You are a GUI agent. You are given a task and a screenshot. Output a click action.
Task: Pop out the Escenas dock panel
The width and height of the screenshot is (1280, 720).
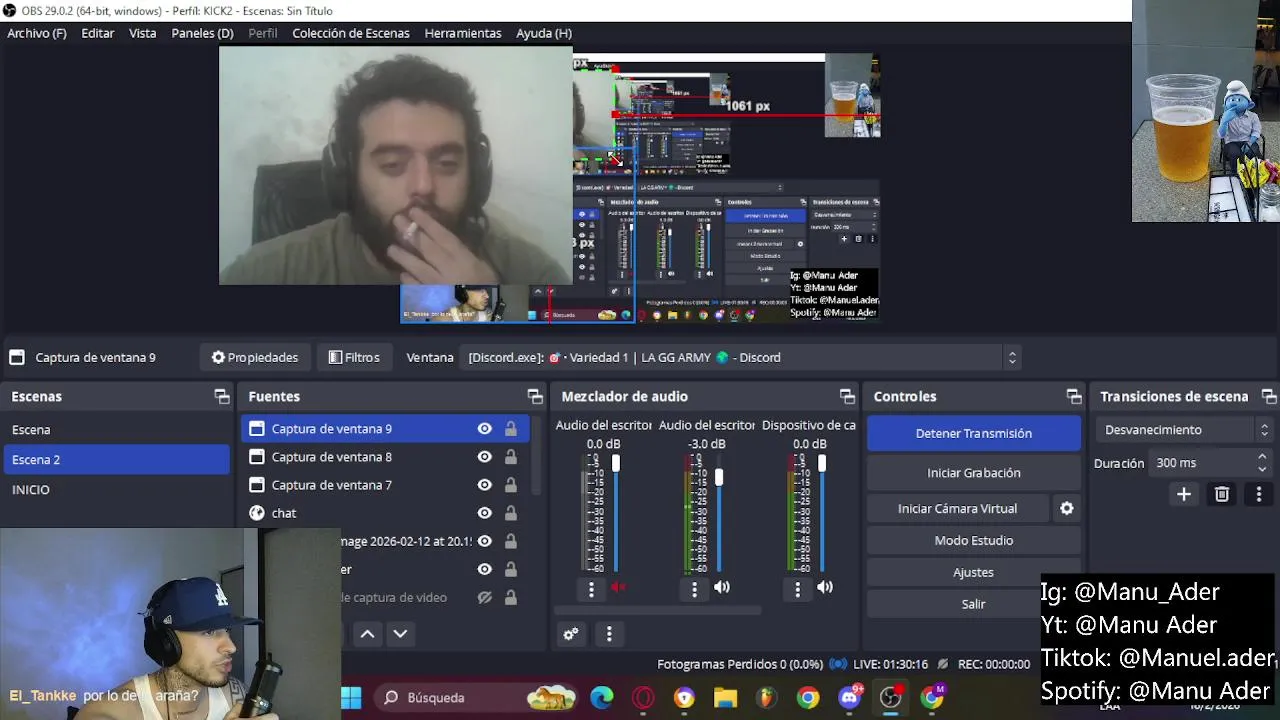222,397
